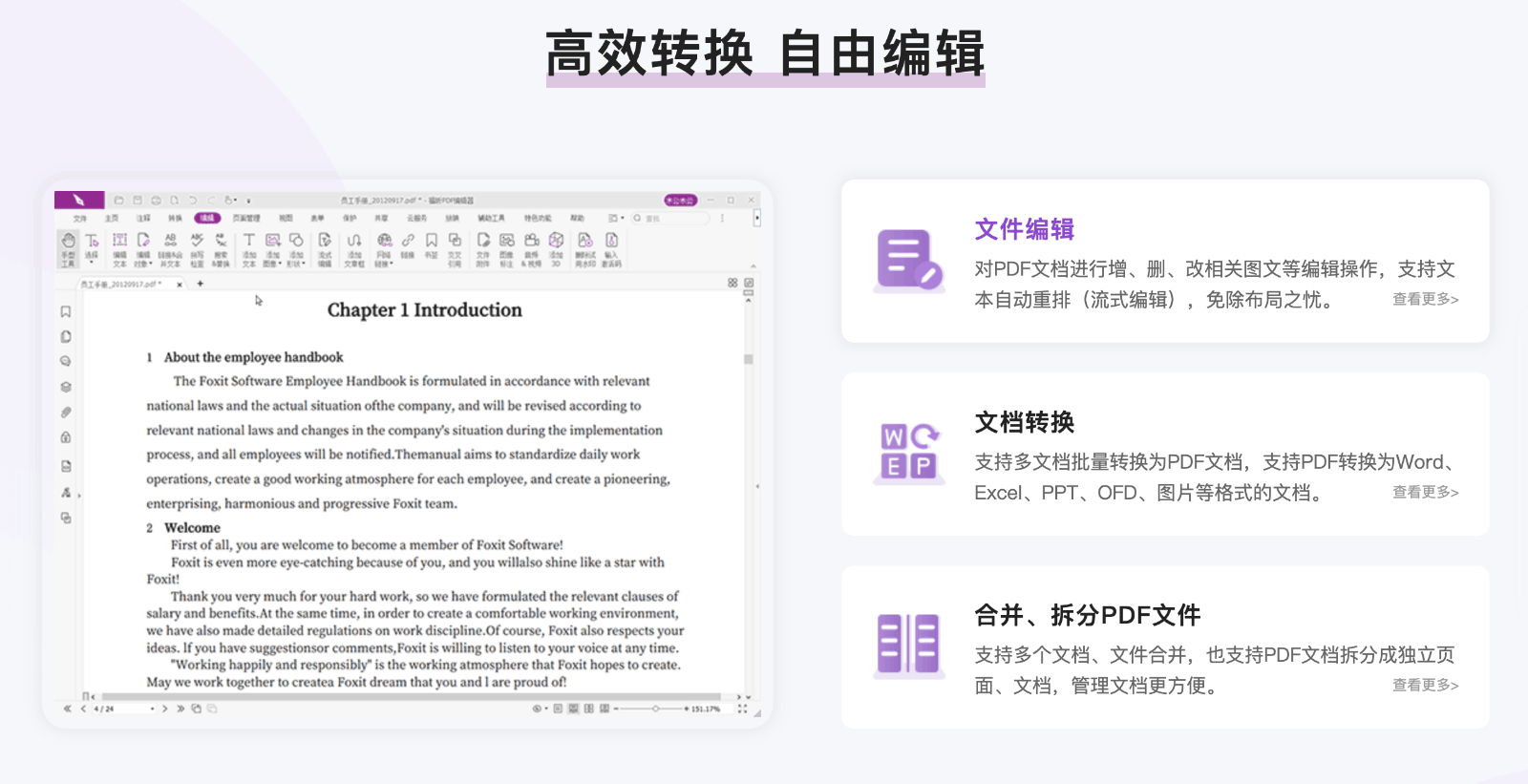Image resolution: width=1528 pixels, height=784 pixels.
Task: Open the File (文件) menu tab
Action: (x=80, y=219)
